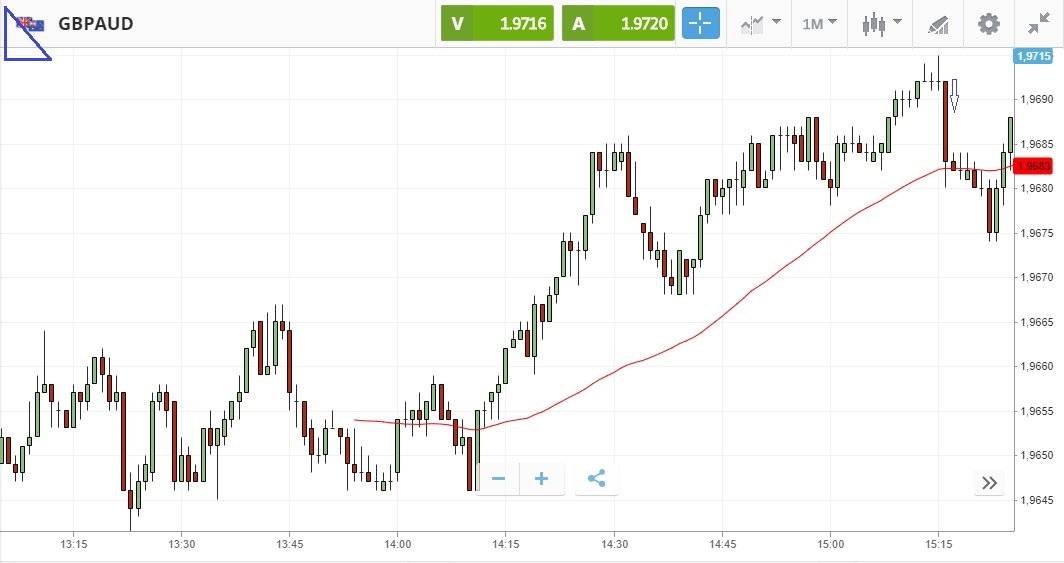This screenshot has height=563, width=1064.
Task: Open the compare instruments dropdown
Action: tap(761, 23)
